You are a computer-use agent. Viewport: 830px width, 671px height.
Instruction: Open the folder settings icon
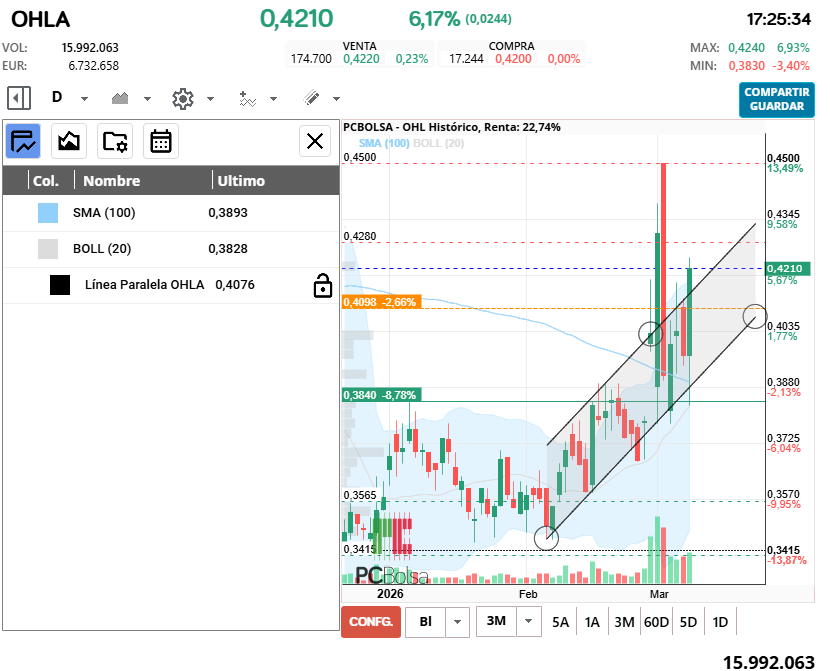click(x=115, y=141)
